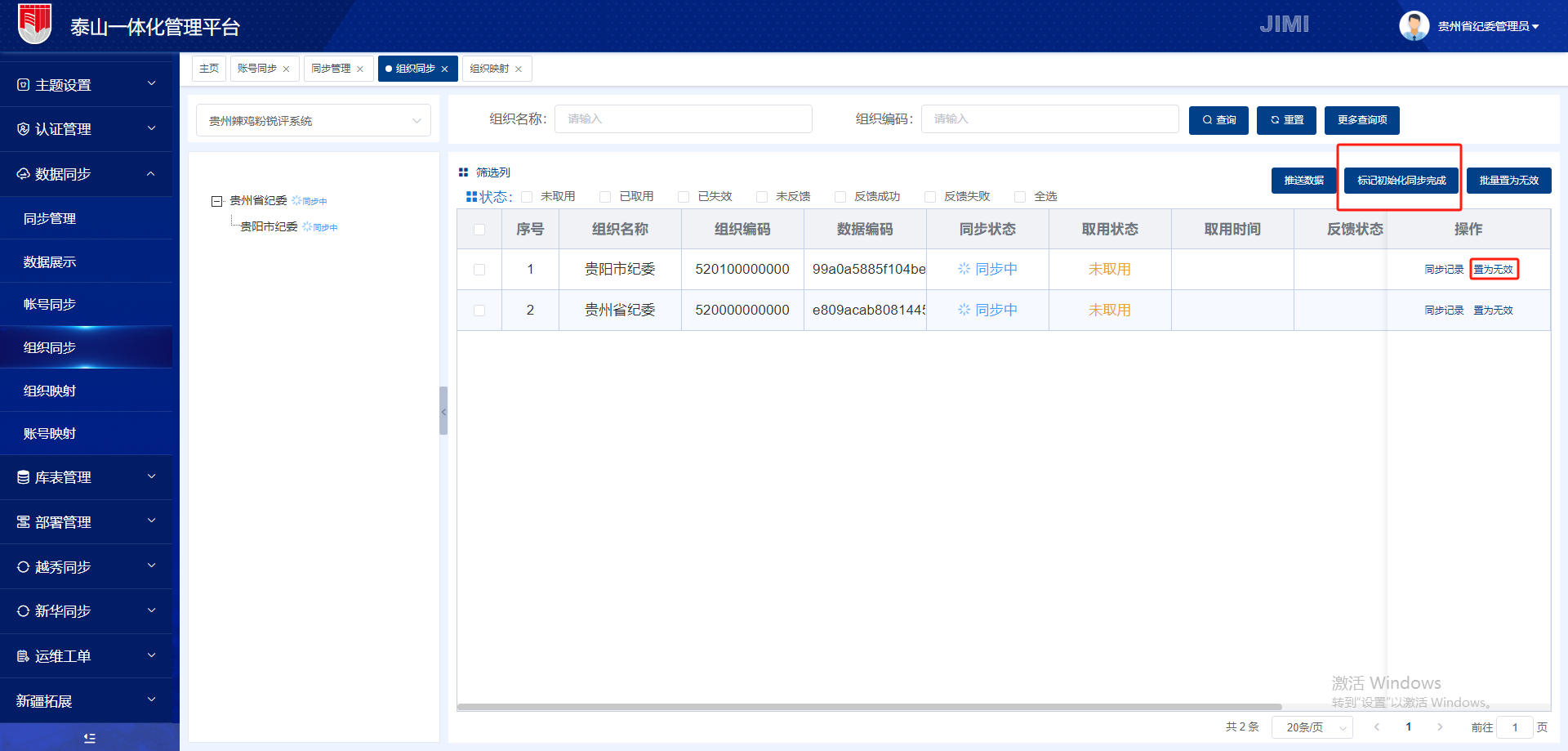Close the 同步管理 tab
This screenshot has width=1568, height=751.
click(360, 69)
